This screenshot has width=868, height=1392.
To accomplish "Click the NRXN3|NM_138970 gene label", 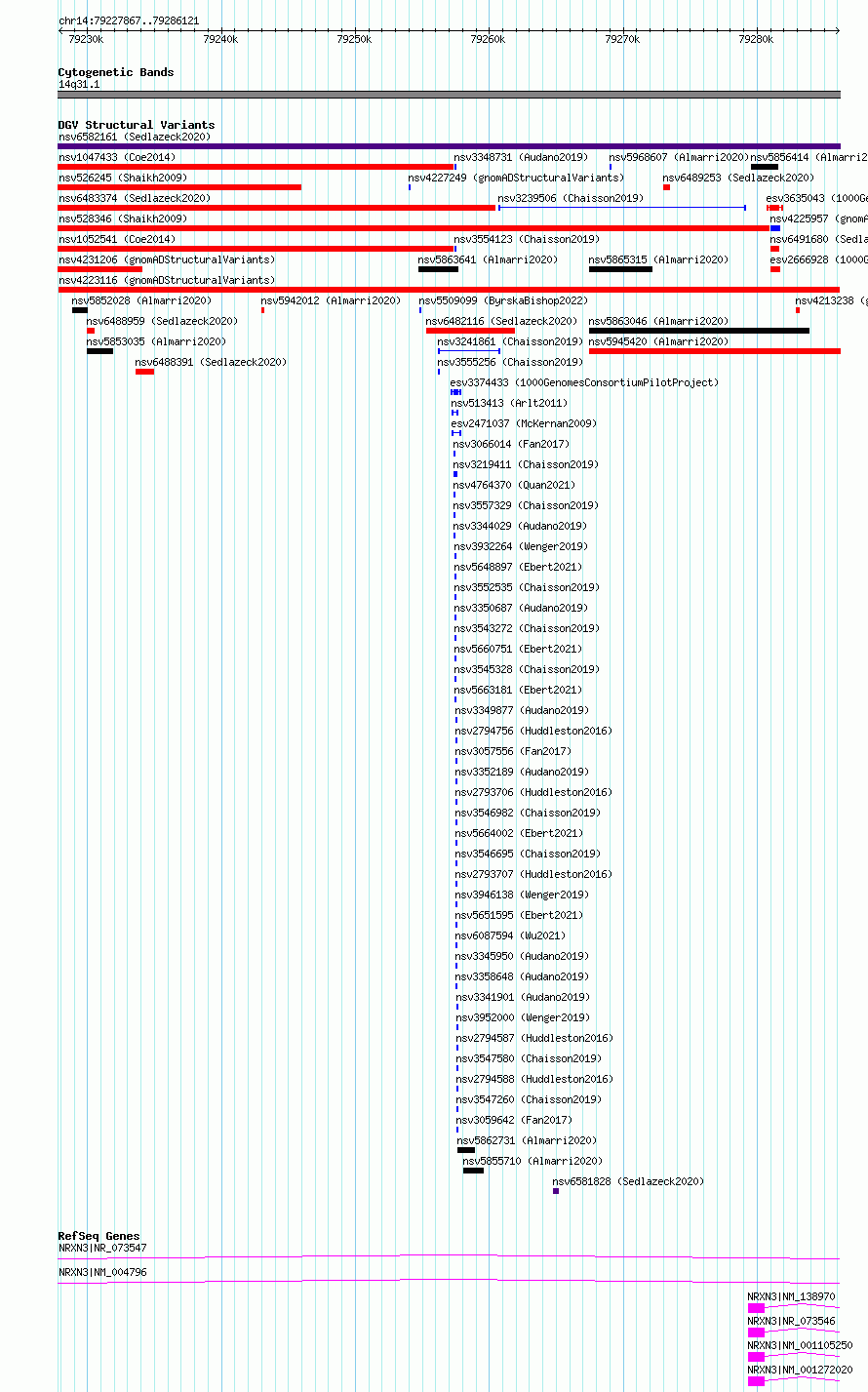I will tap(792, 1297).
